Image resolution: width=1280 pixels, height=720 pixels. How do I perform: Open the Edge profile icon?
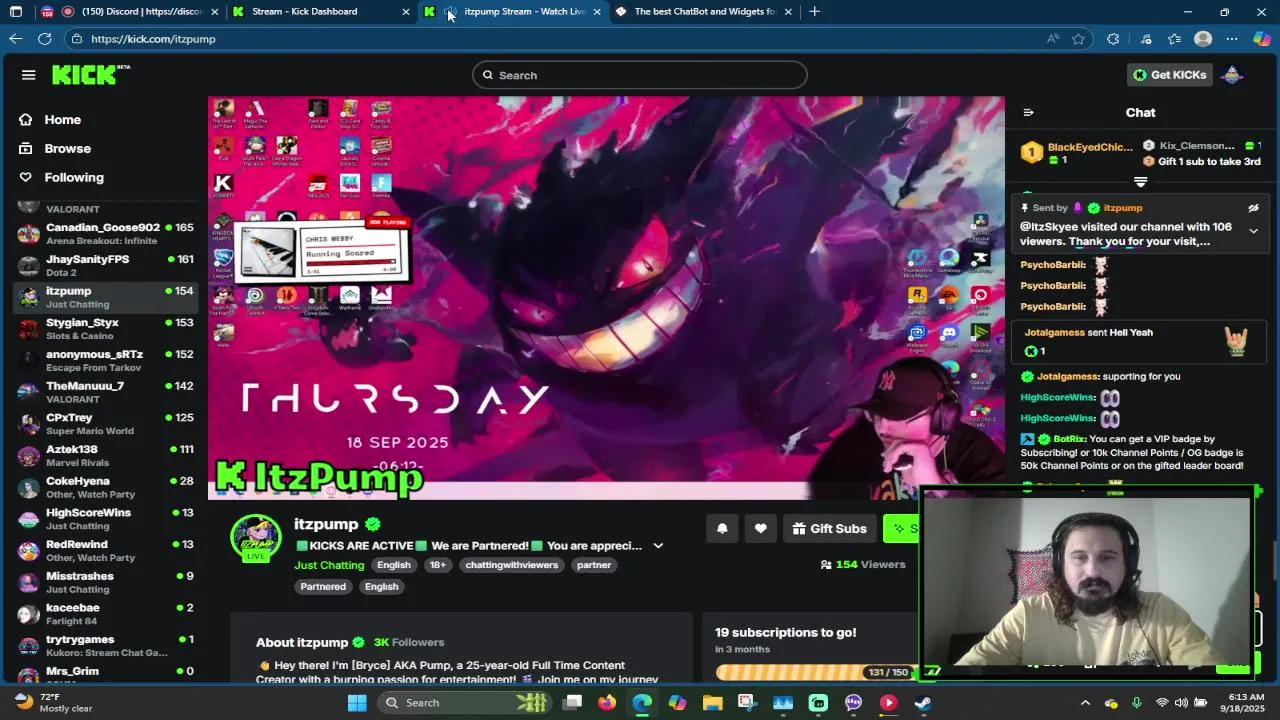coord(1203,39)
